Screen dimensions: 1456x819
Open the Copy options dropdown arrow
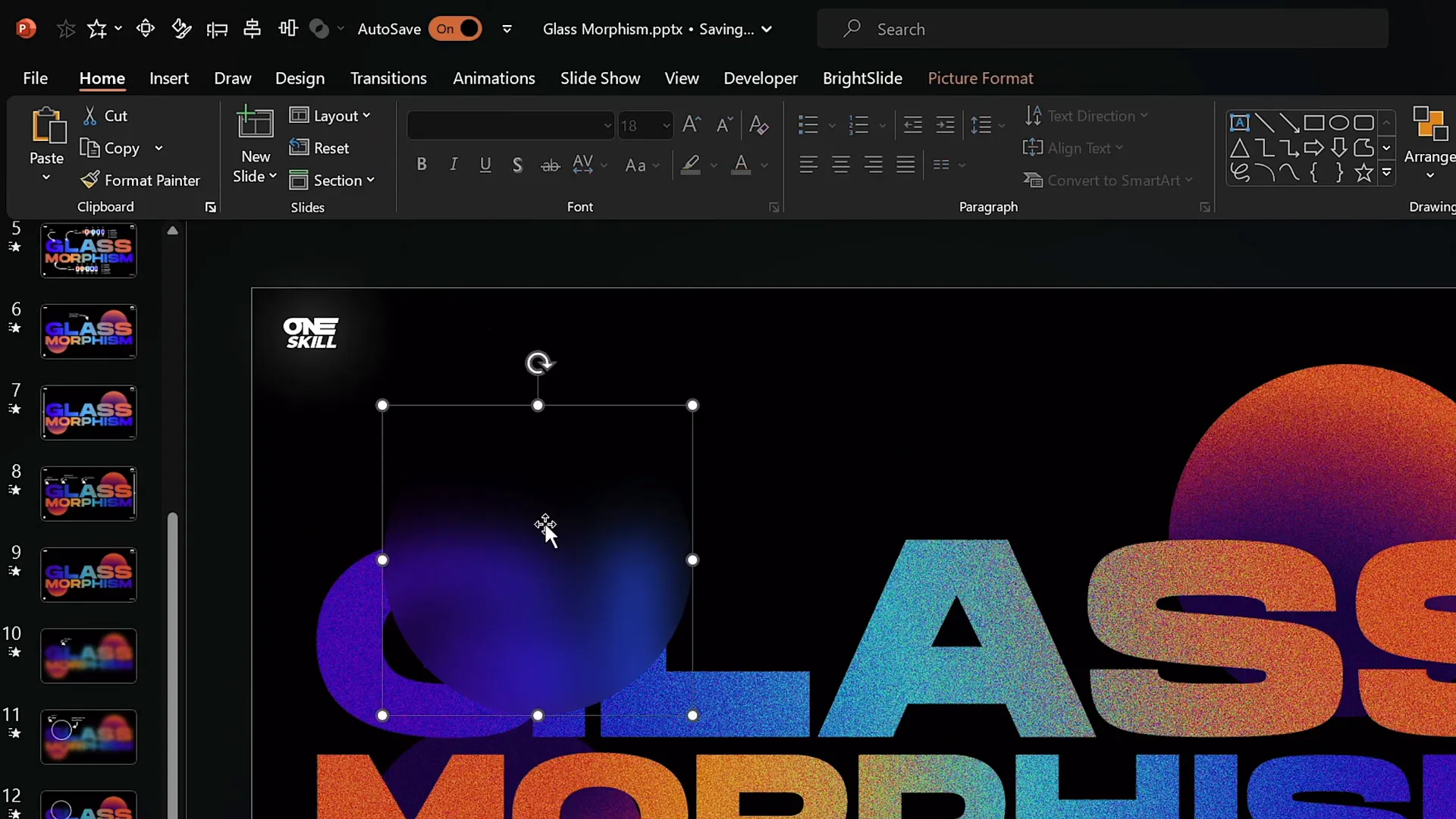point(158,148)
